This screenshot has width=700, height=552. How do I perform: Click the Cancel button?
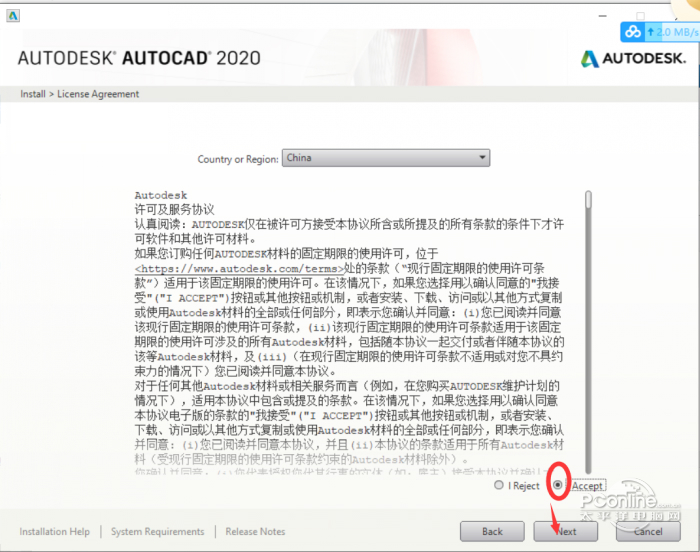[648, 531]
